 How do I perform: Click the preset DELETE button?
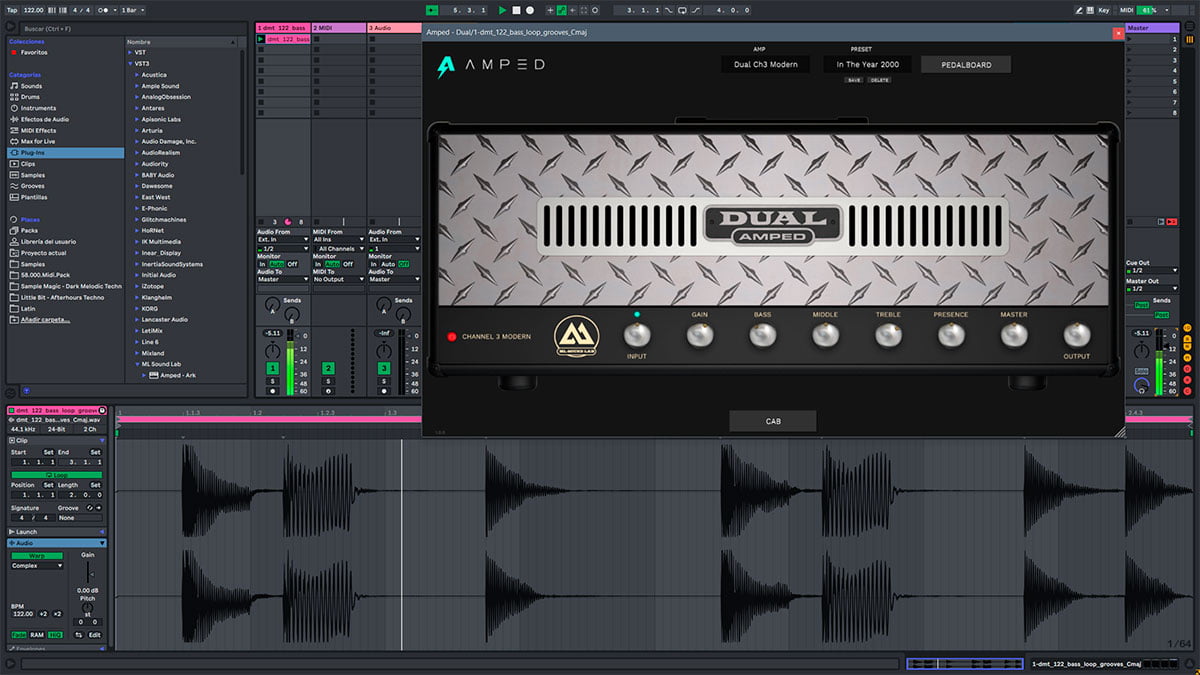(x=879, y=80)
